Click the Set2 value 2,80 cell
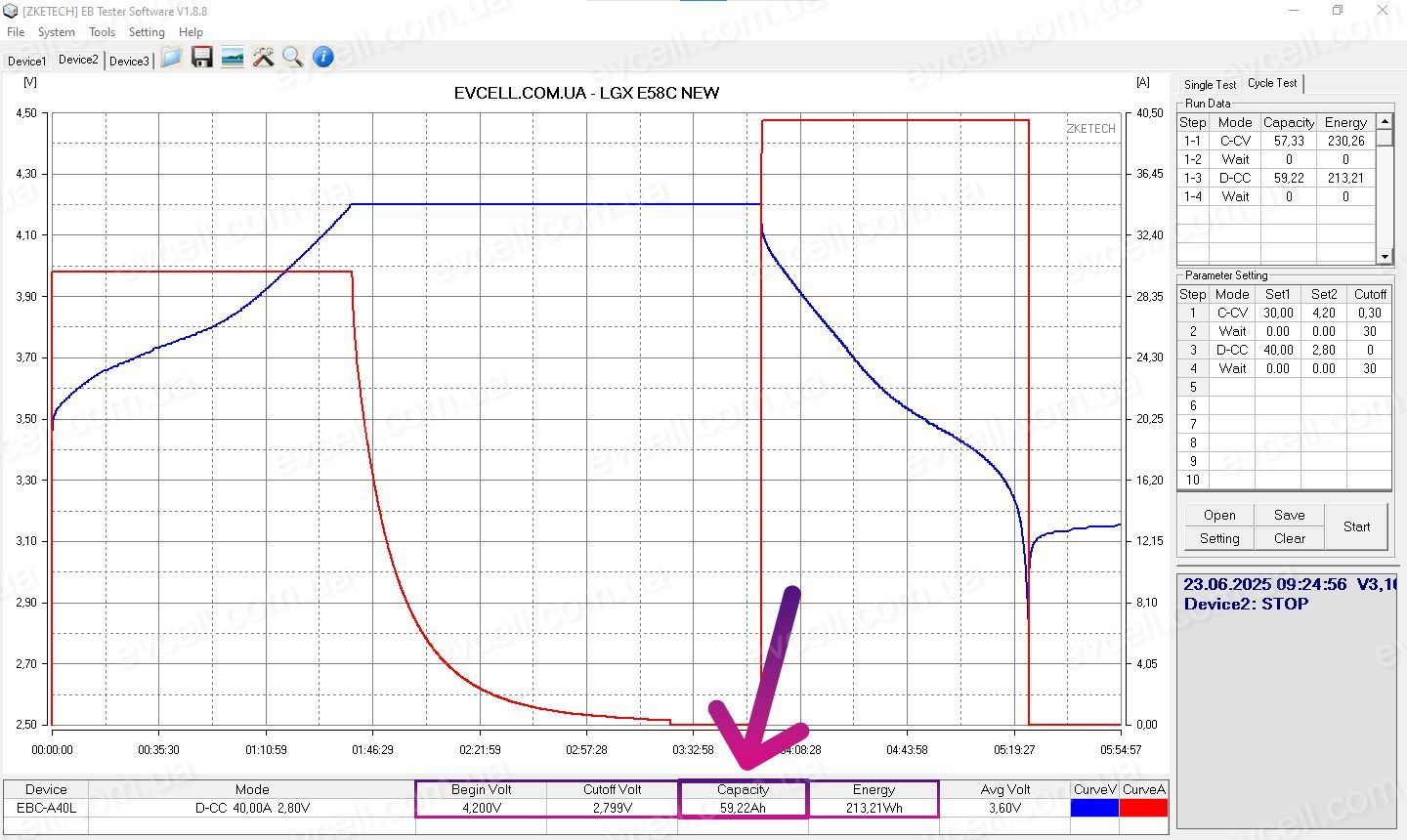This screenshot has height=840, width=1407. (1324, 350)
